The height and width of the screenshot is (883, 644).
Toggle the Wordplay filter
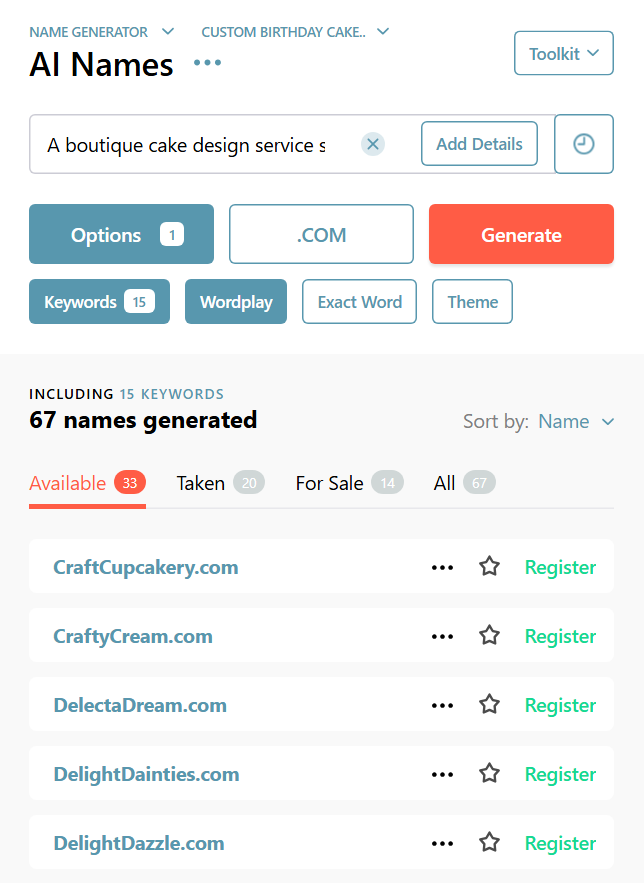point(236,302)
